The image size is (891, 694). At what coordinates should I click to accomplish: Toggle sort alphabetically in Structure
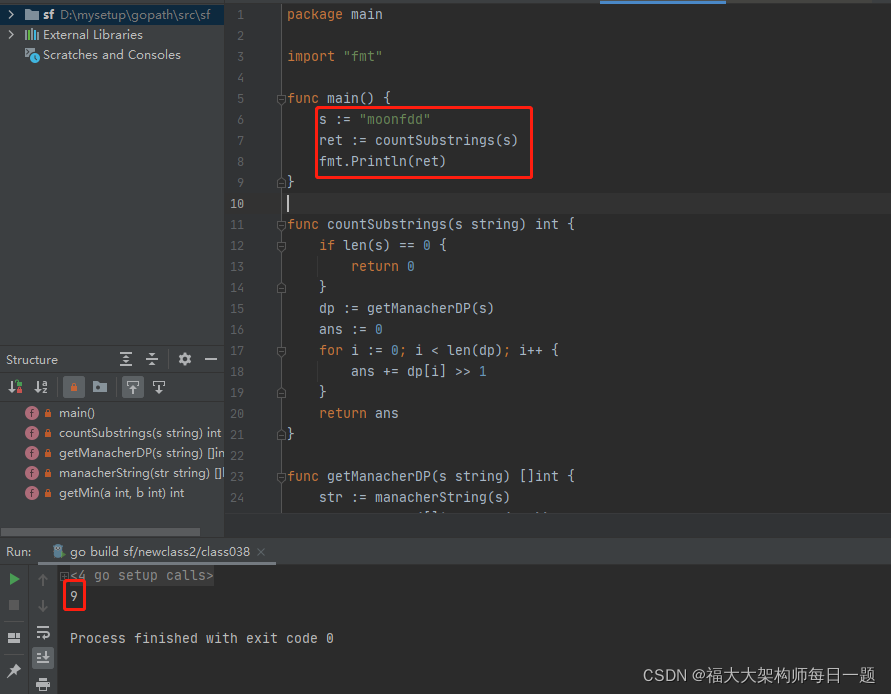(41, 387)
